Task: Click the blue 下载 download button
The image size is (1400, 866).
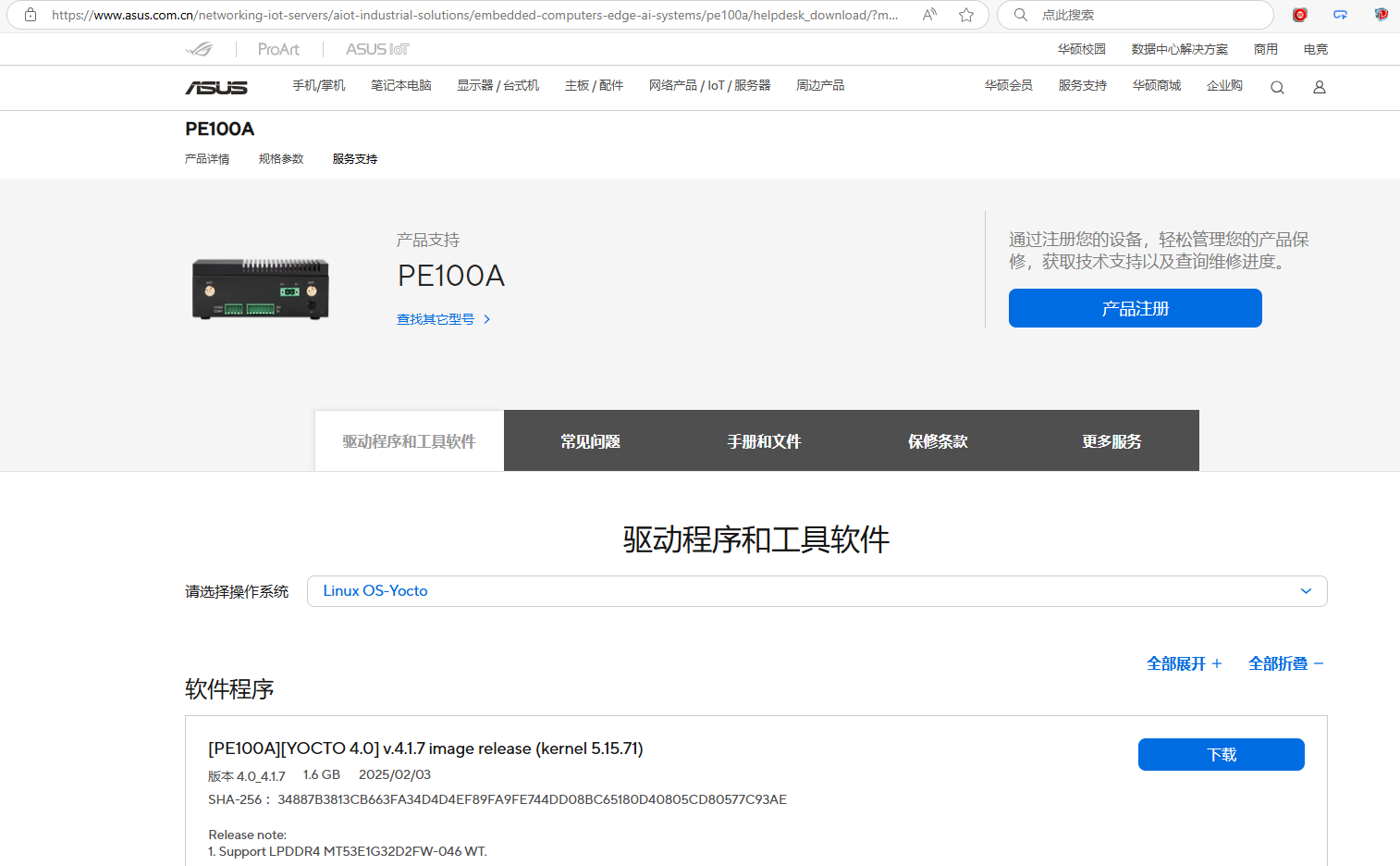Action: point(1222,755)
